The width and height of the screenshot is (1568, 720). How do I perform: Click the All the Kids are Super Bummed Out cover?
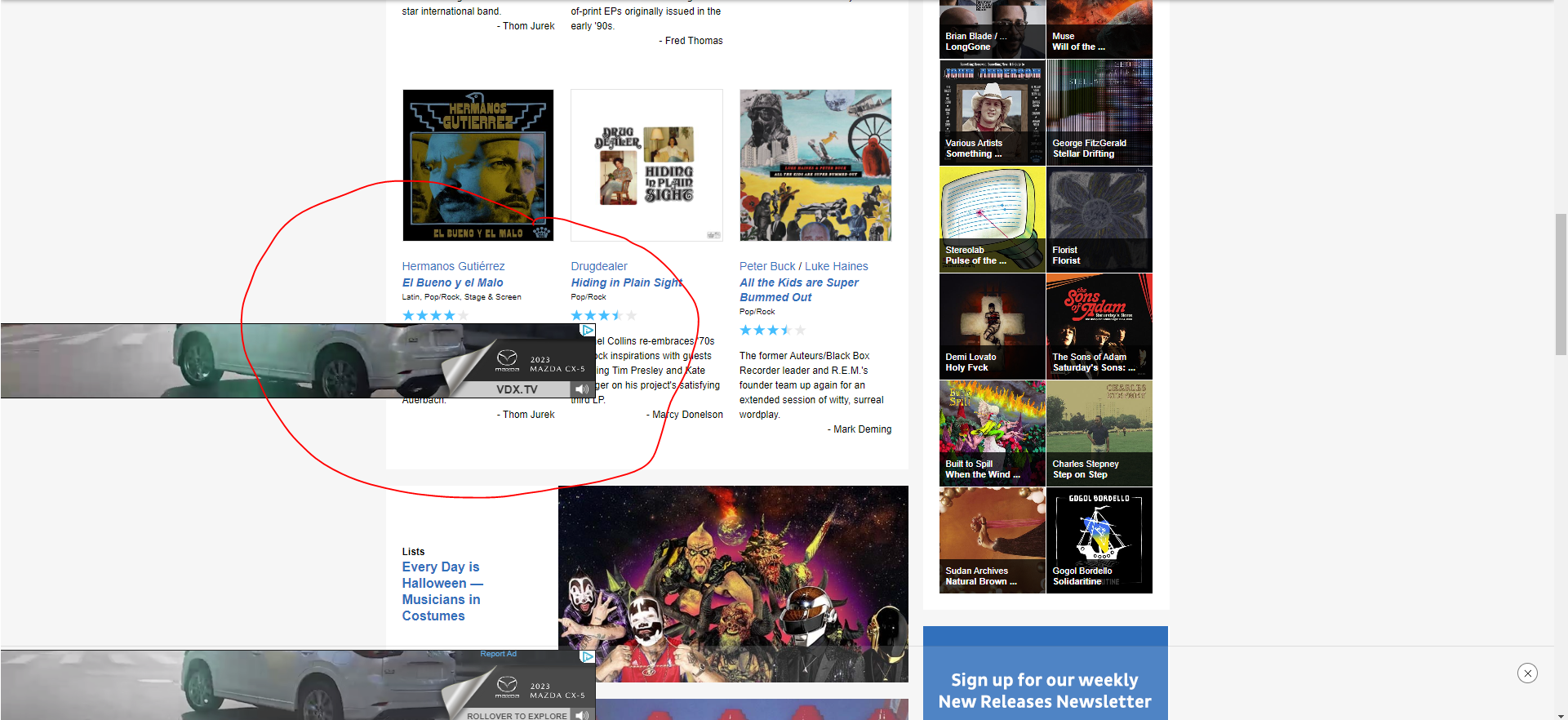(815, 166)
